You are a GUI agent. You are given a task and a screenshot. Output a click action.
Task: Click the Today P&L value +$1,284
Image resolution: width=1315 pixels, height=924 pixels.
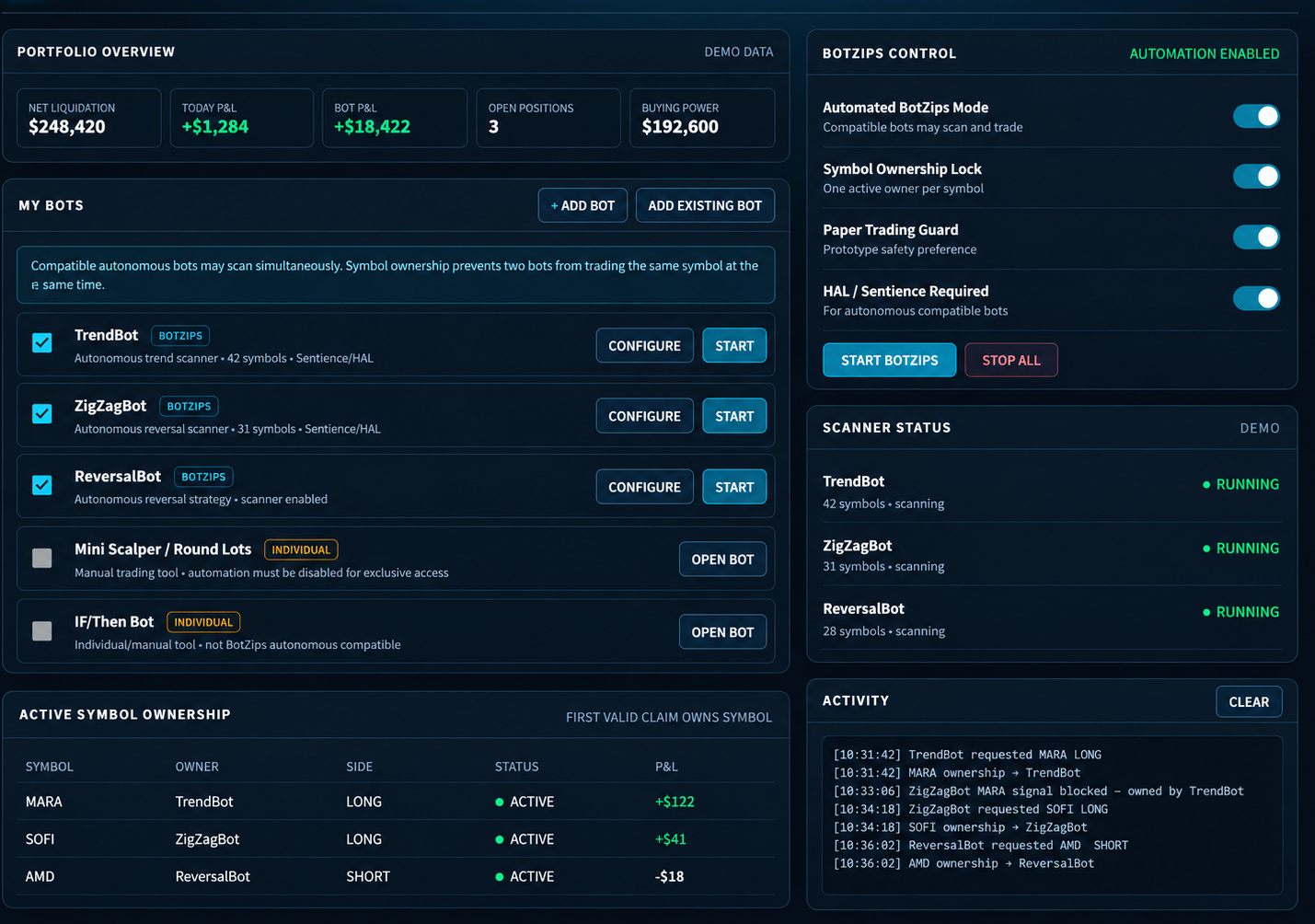pyautogui.click(x=215, y=127)
